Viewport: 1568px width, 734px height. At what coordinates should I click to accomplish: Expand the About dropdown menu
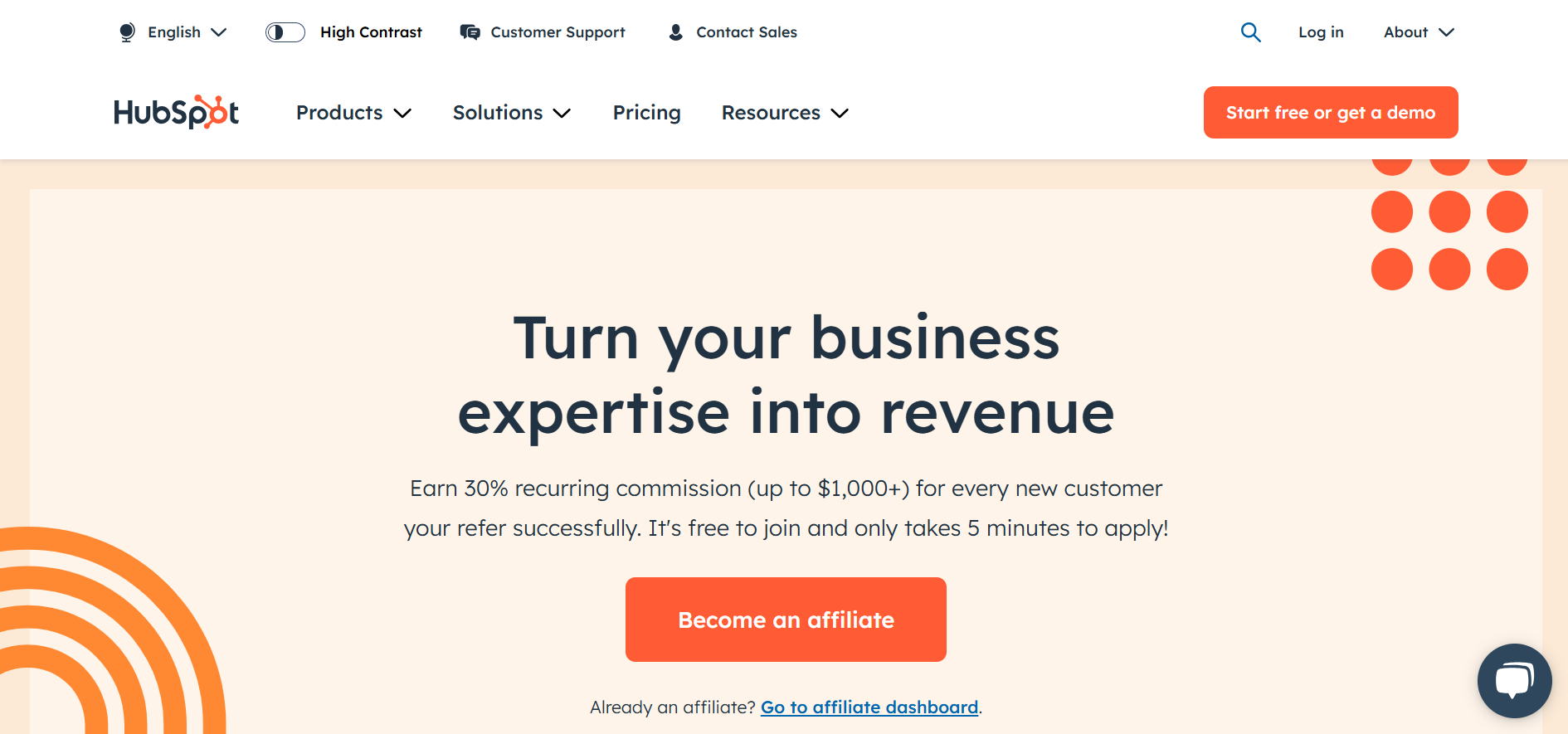(1419, 32)
